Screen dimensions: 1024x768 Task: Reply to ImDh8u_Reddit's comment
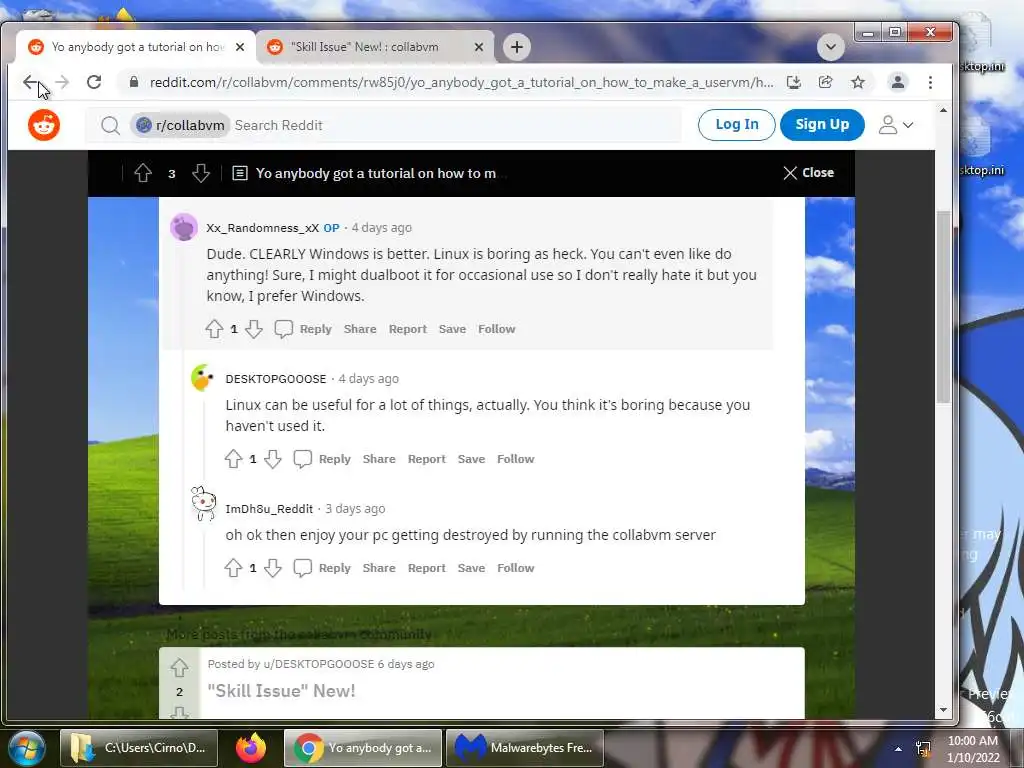click(x=322, y=568)
